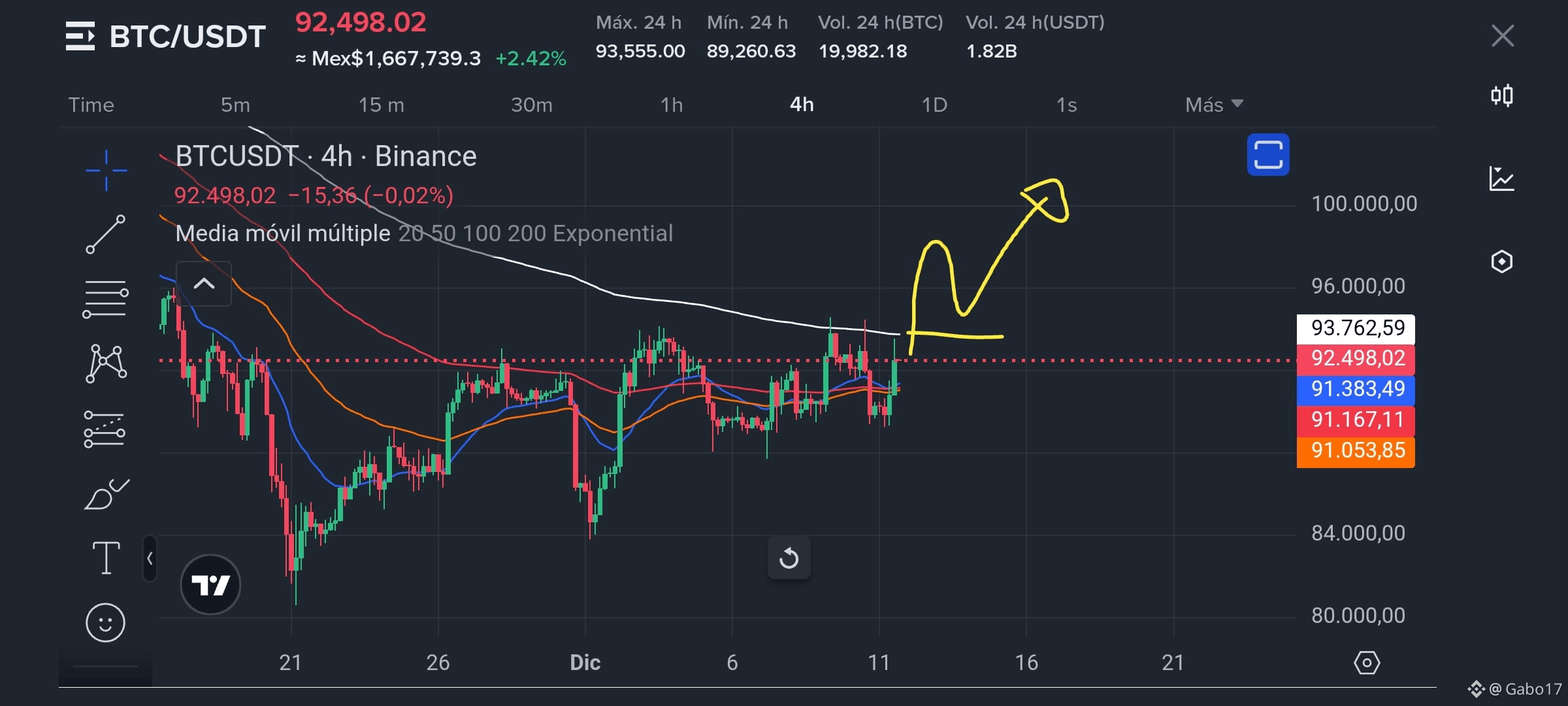
Task: Collapse the drawing toolbar side arrow
Action: pos(150,559)
